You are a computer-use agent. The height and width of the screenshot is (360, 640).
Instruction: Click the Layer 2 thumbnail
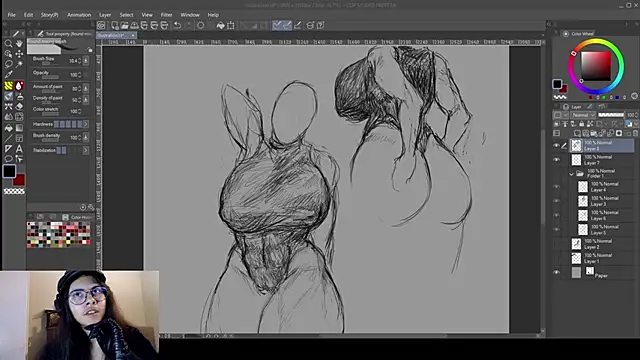coord(576,244)
